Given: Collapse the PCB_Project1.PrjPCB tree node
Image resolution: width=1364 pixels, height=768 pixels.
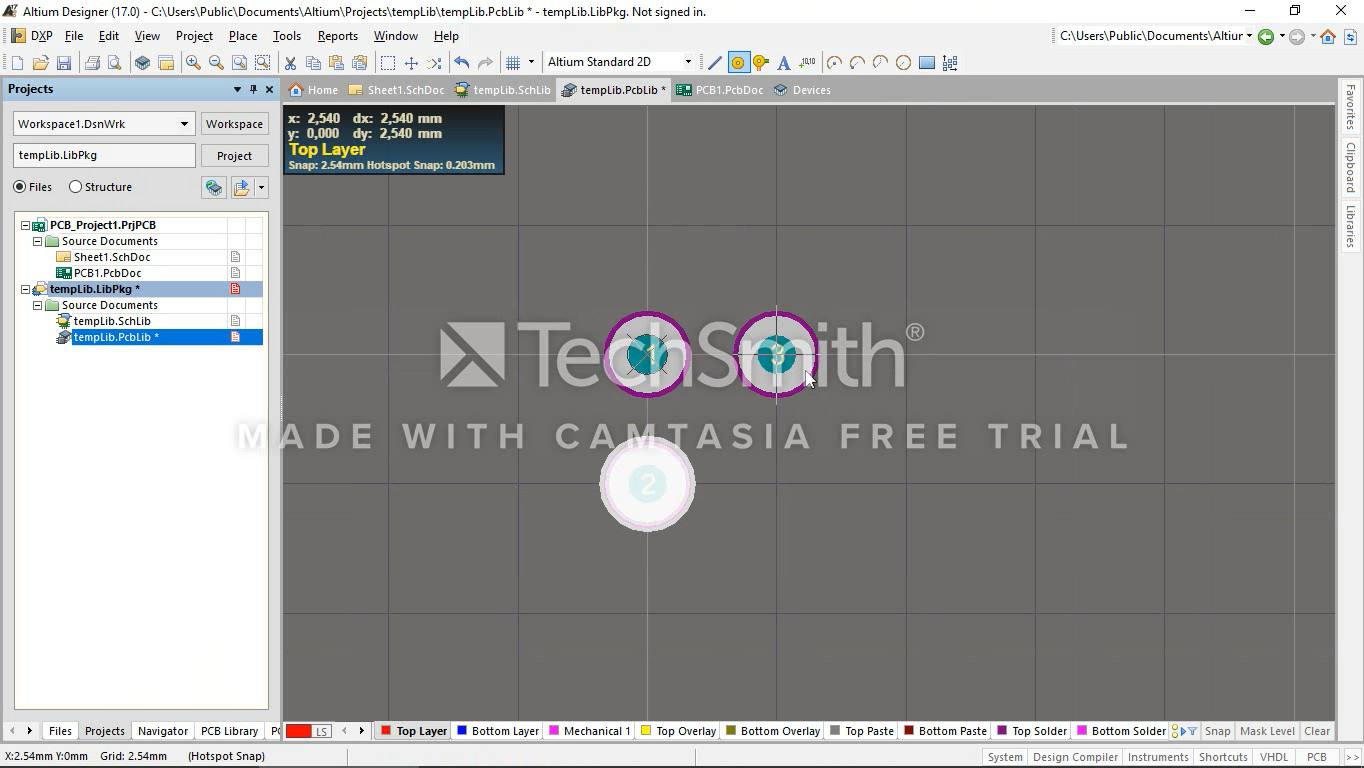Looking at the screenshot, I should click(26, 225).
